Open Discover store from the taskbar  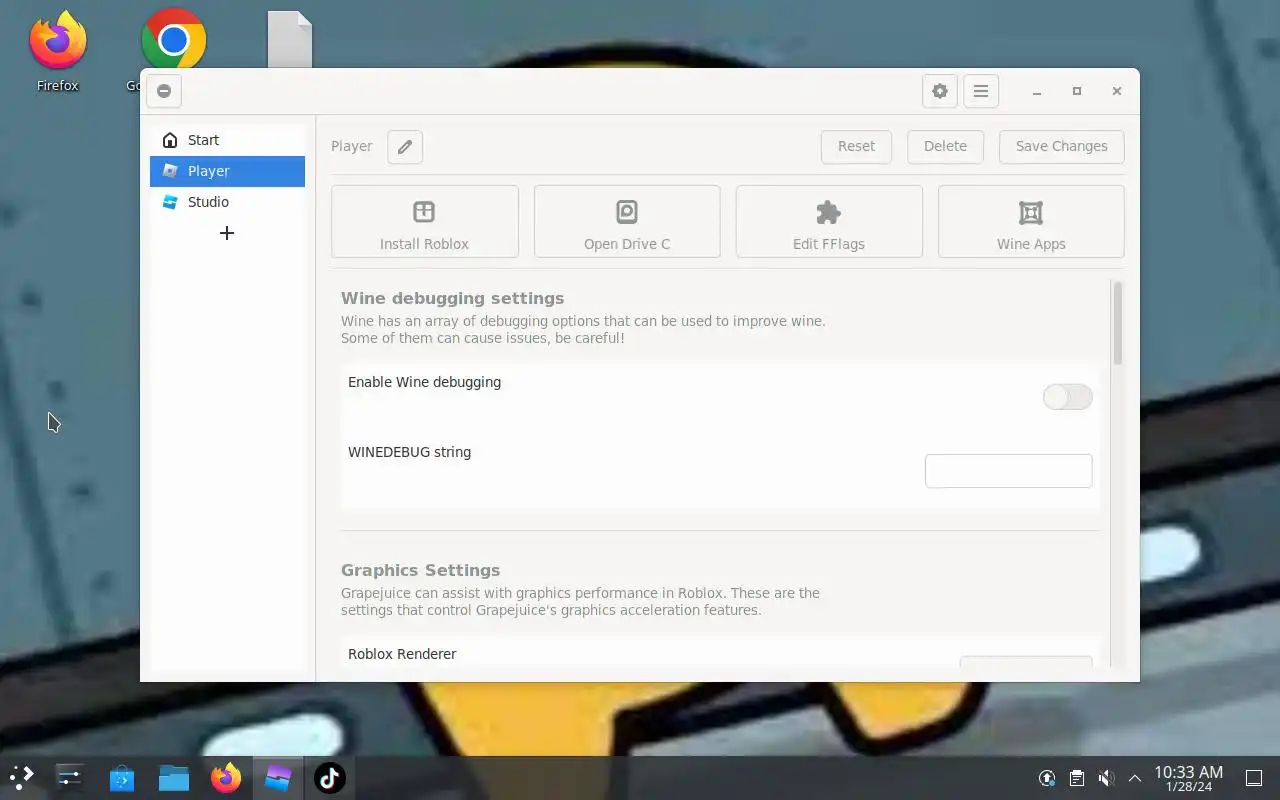coord(122,778)
